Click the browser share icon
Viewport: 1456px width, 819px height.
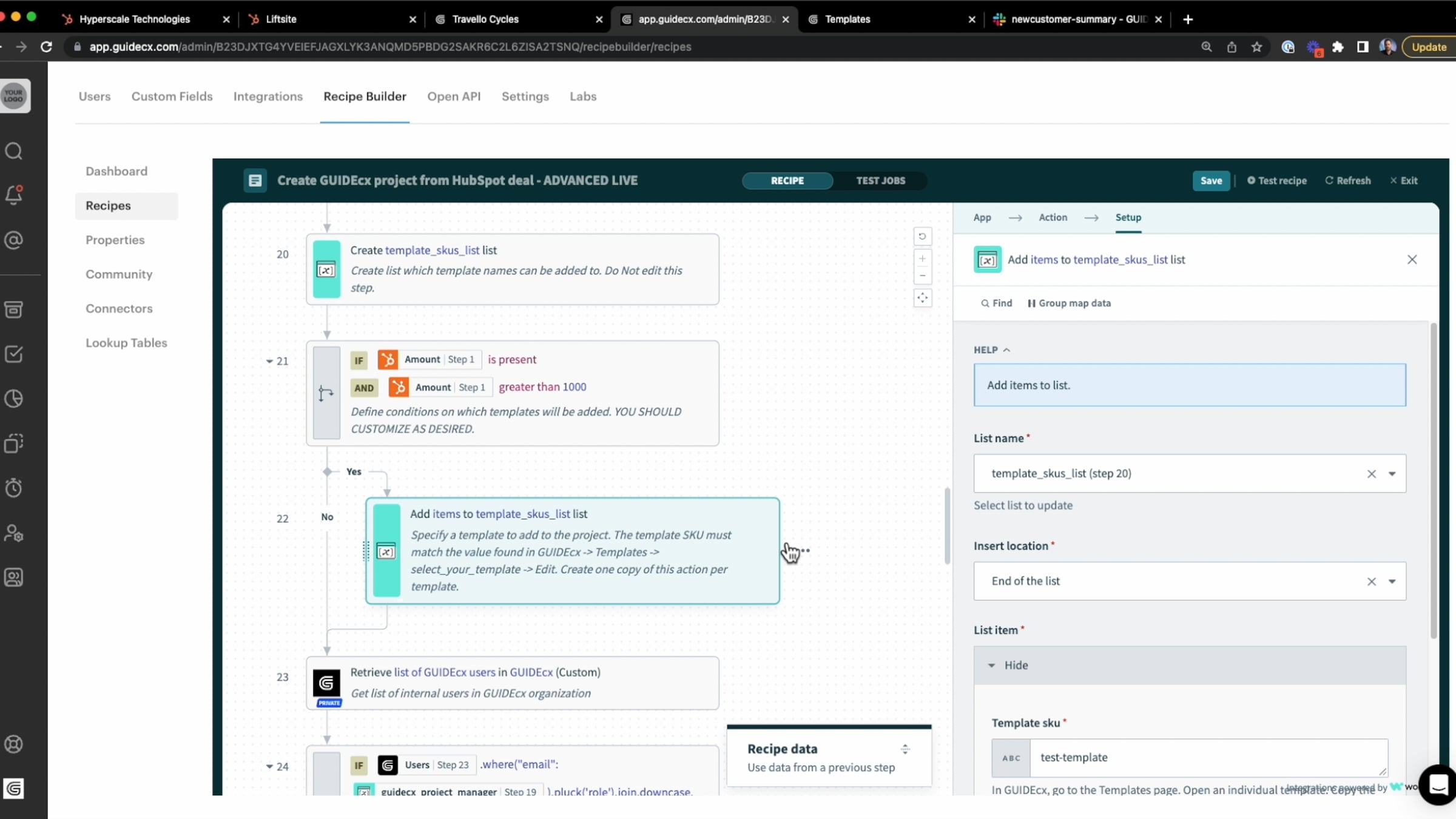click(1232, 47)
